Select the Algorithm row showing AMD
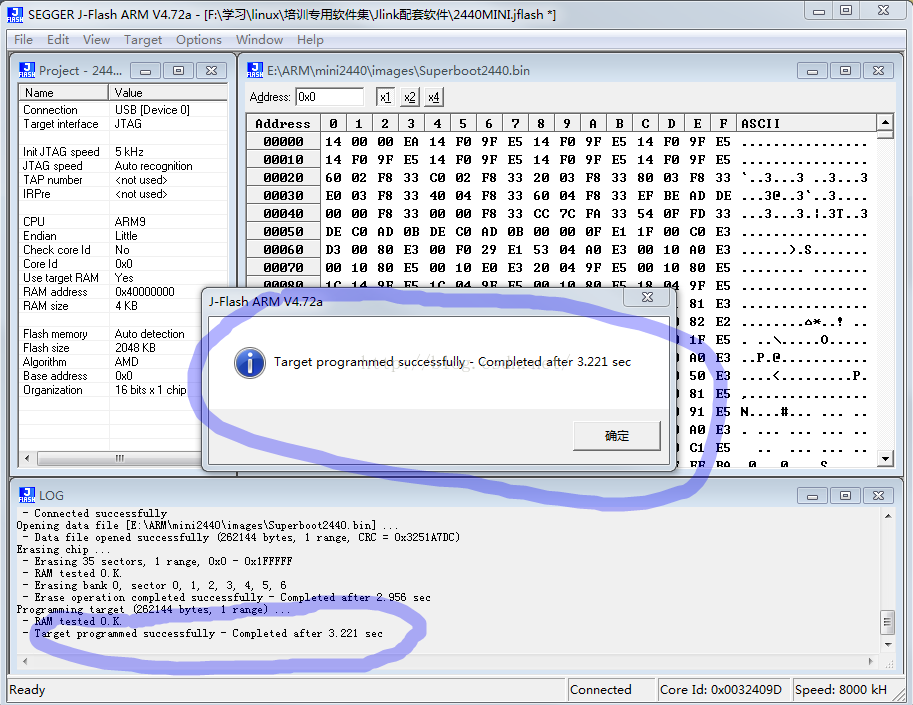Viewport: 913px width, 705px height. (x=111, y=362)
